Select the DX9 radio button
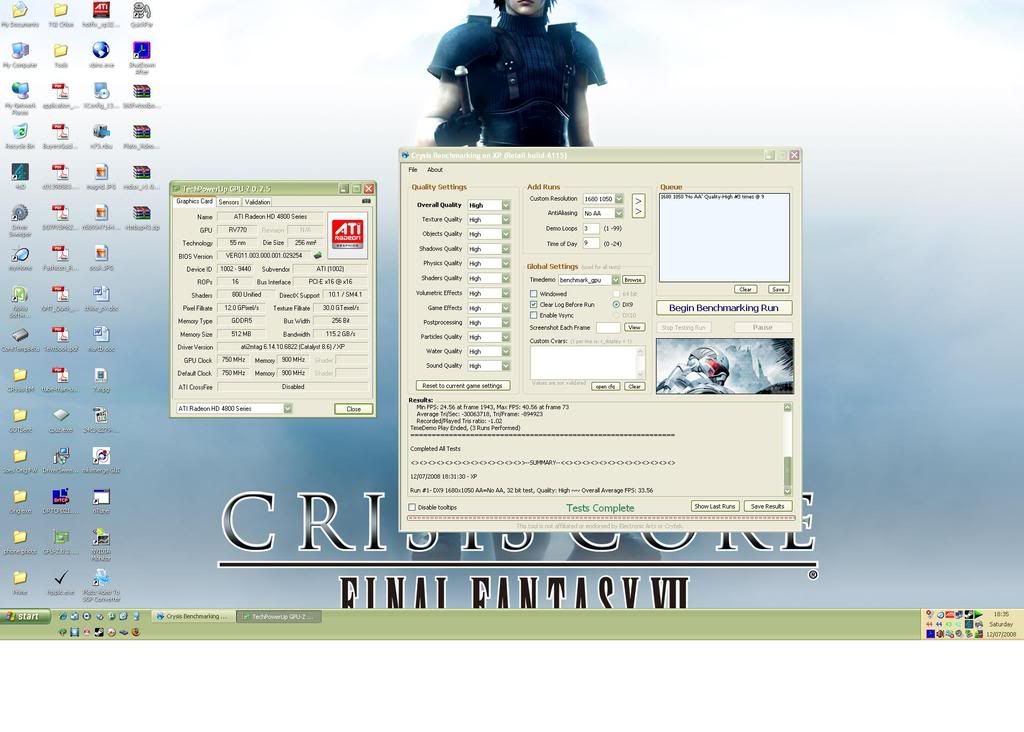1024x732 pixels. coord(616,305)
